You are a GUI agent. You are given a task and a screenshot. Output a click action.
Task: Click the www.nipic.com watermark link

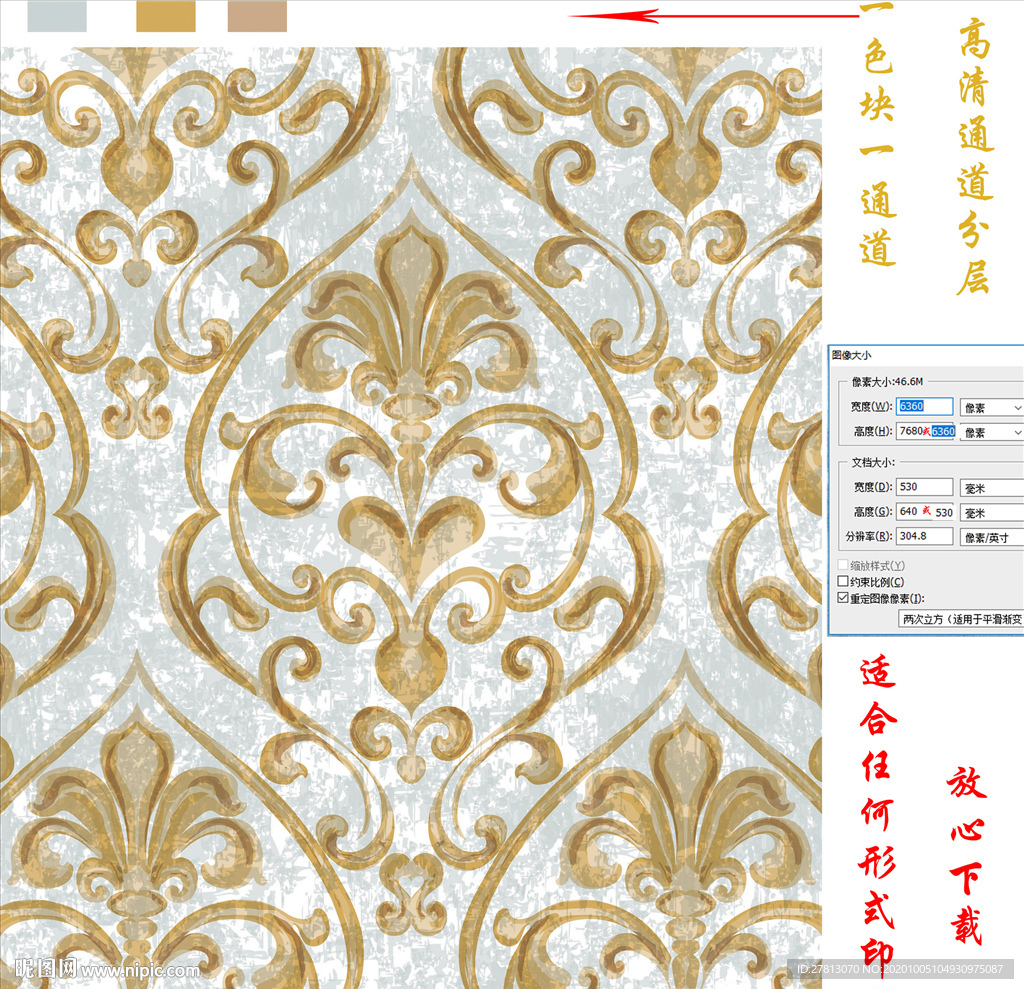coord(140,970)
